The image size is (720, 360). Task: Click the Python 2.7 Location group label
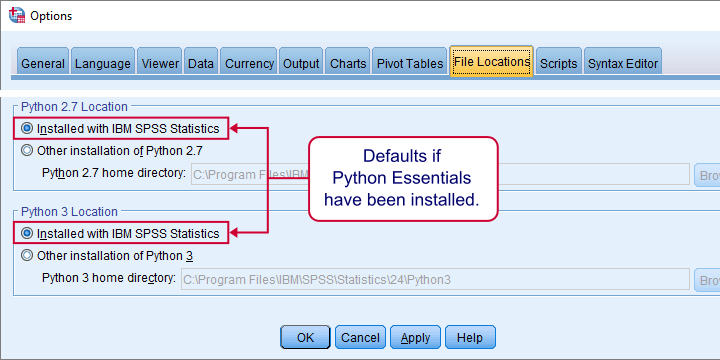pos(74,107)
